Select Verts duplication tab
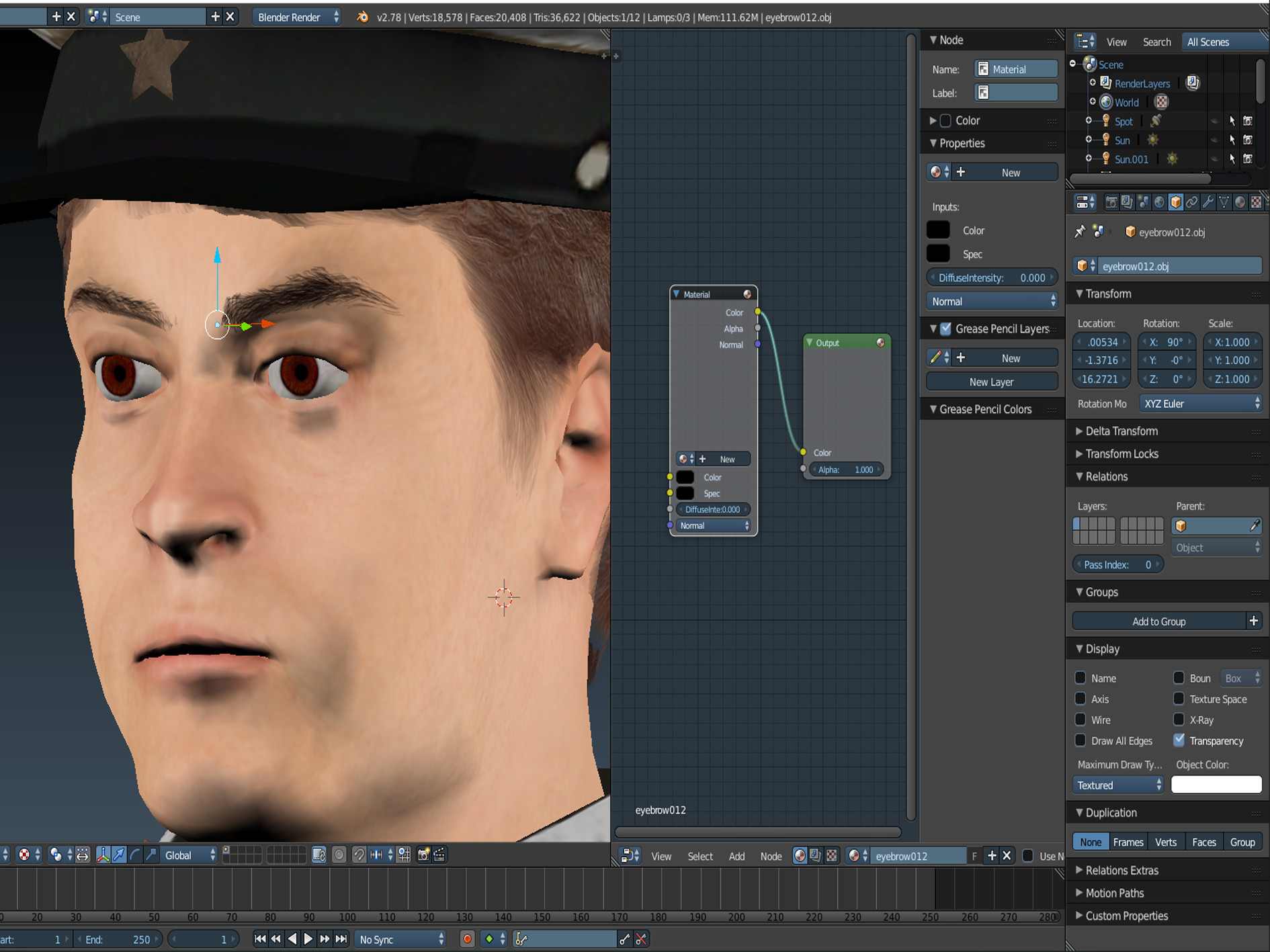The image size is (1270, 952). coord(1166,842)
